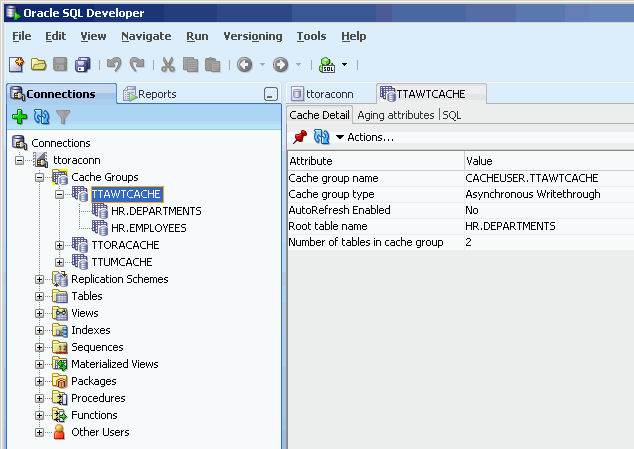
Task: Click the Back navigation arrow icon
Action: tap(245, 65)
